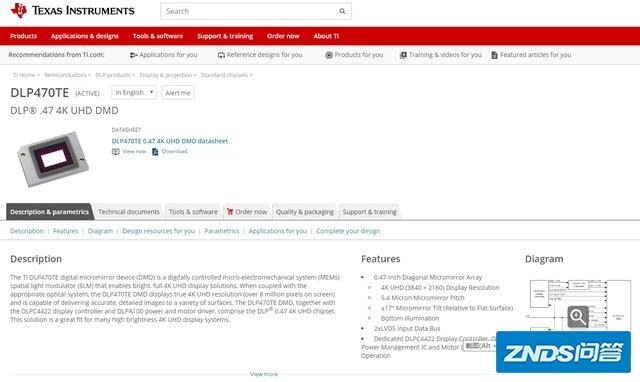This screenshot has height=382, width=640.
Task: Click the Features heading text
Action: 380,259
